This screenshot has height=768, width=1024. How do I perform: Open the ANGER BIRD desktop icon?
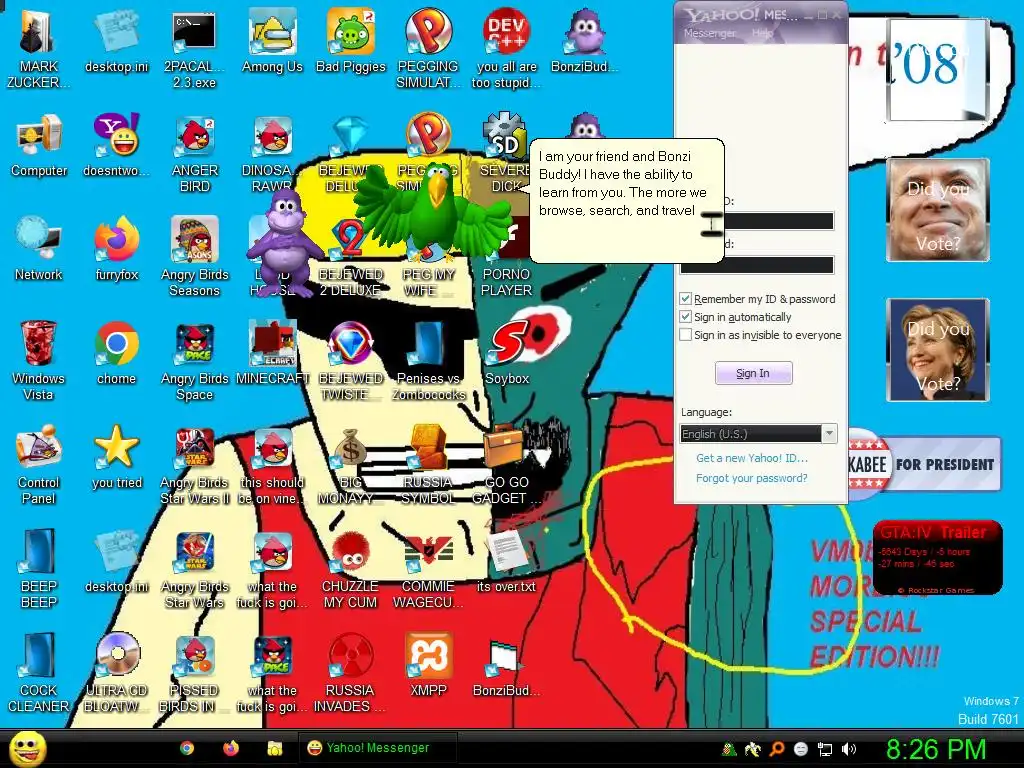(194, 153)
